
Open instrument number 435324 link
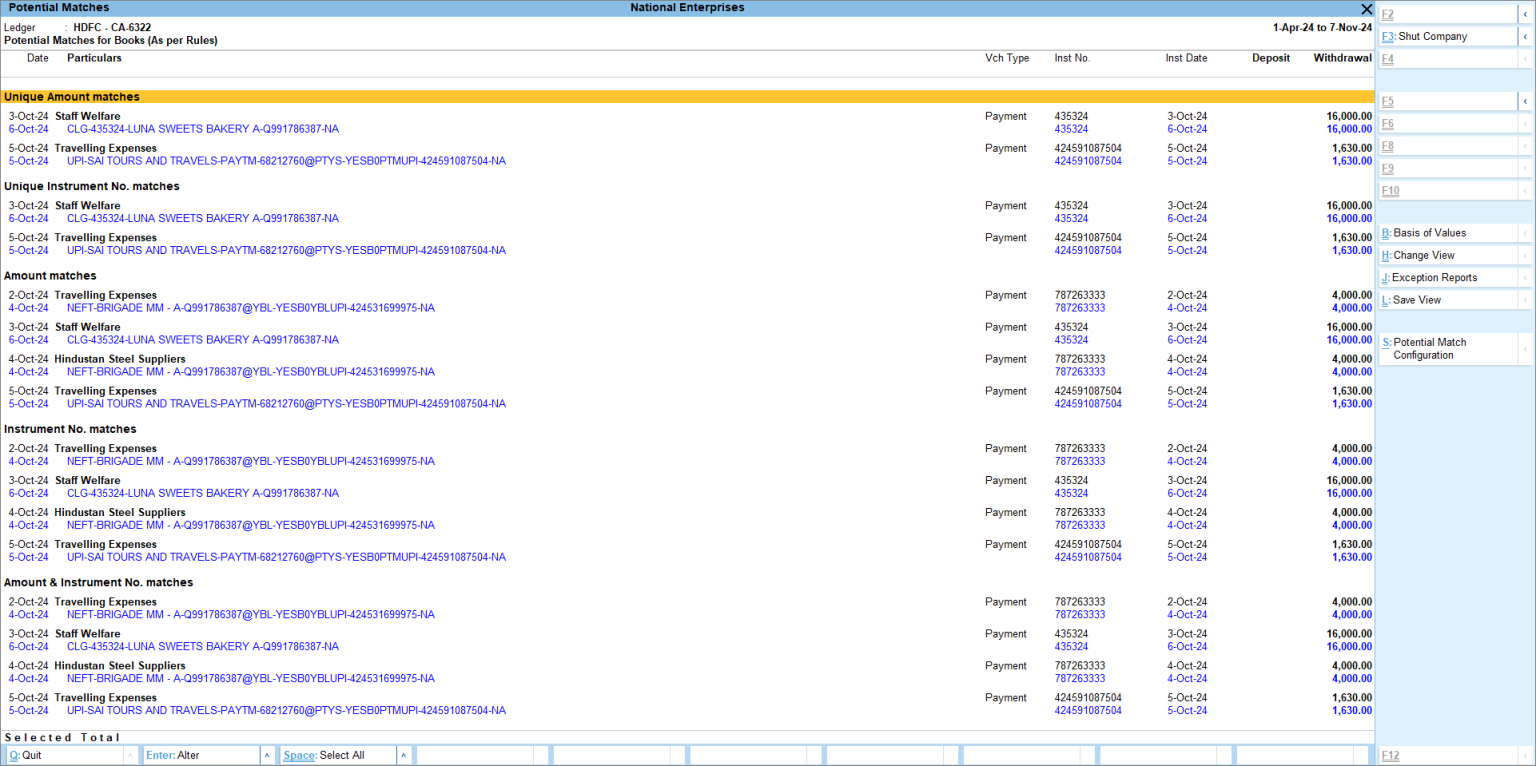click(1071, 128)
